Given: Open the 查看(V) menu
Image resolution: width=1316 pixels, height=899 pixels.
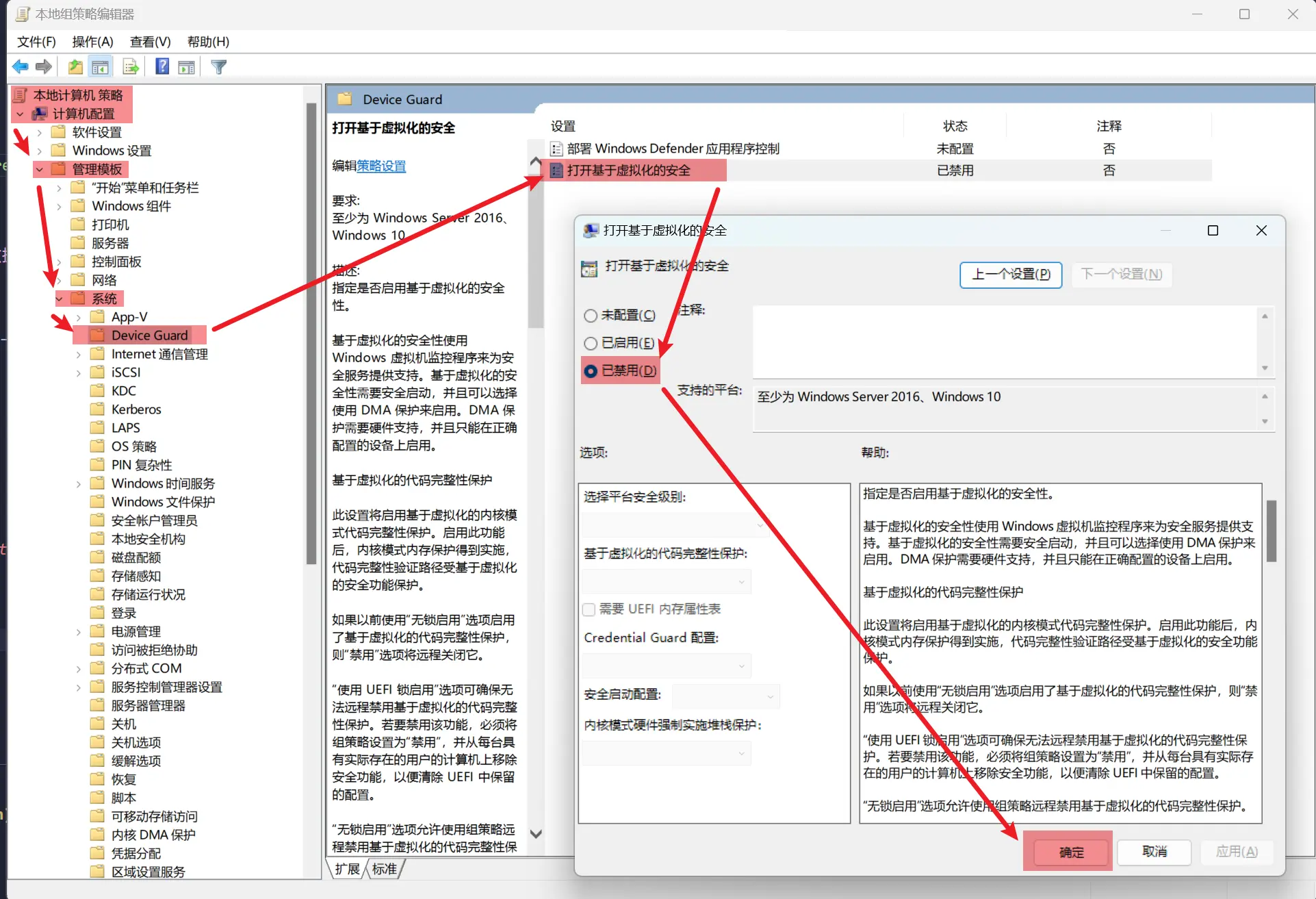Looking at the screenshot, I should point(150,42).
